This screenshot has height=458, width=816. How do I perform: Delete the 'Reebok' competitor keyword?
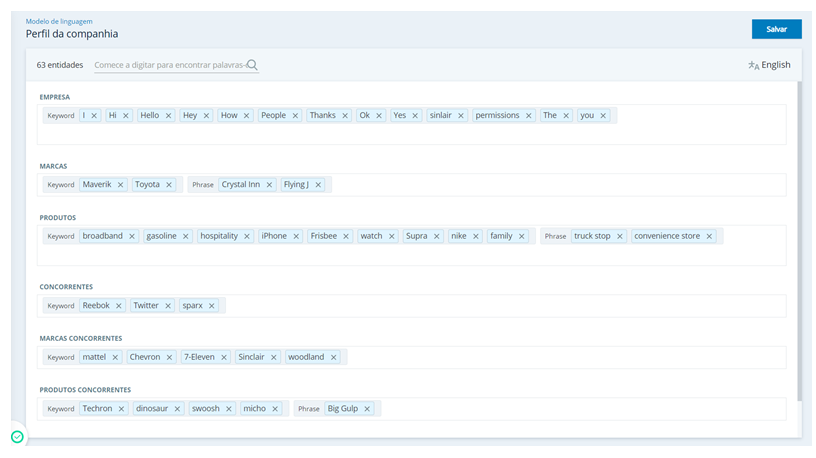point(119,306)
